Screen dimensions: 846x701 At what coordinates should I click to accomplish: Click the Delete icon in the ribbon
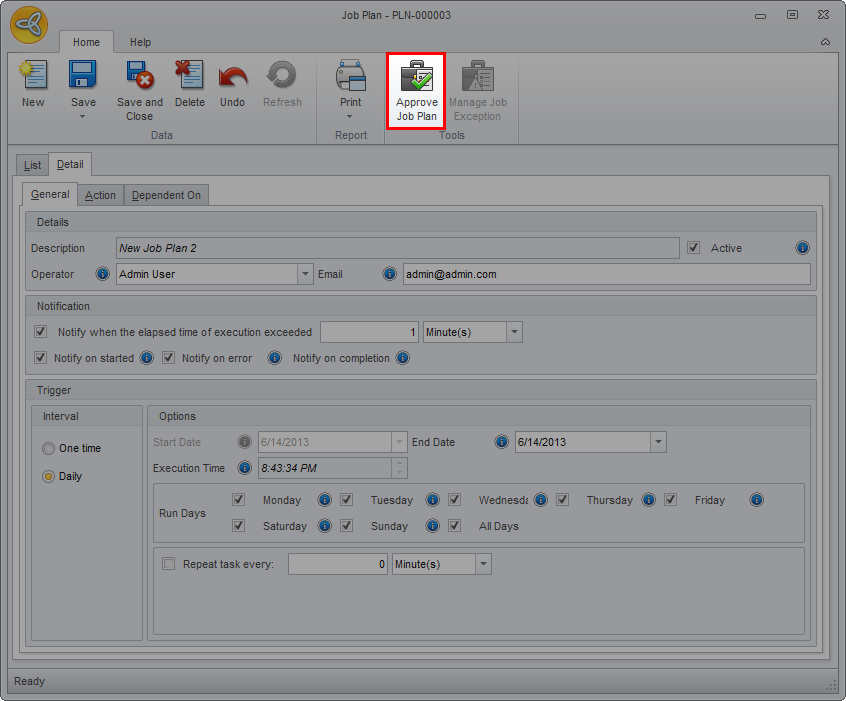pos(189,74)
